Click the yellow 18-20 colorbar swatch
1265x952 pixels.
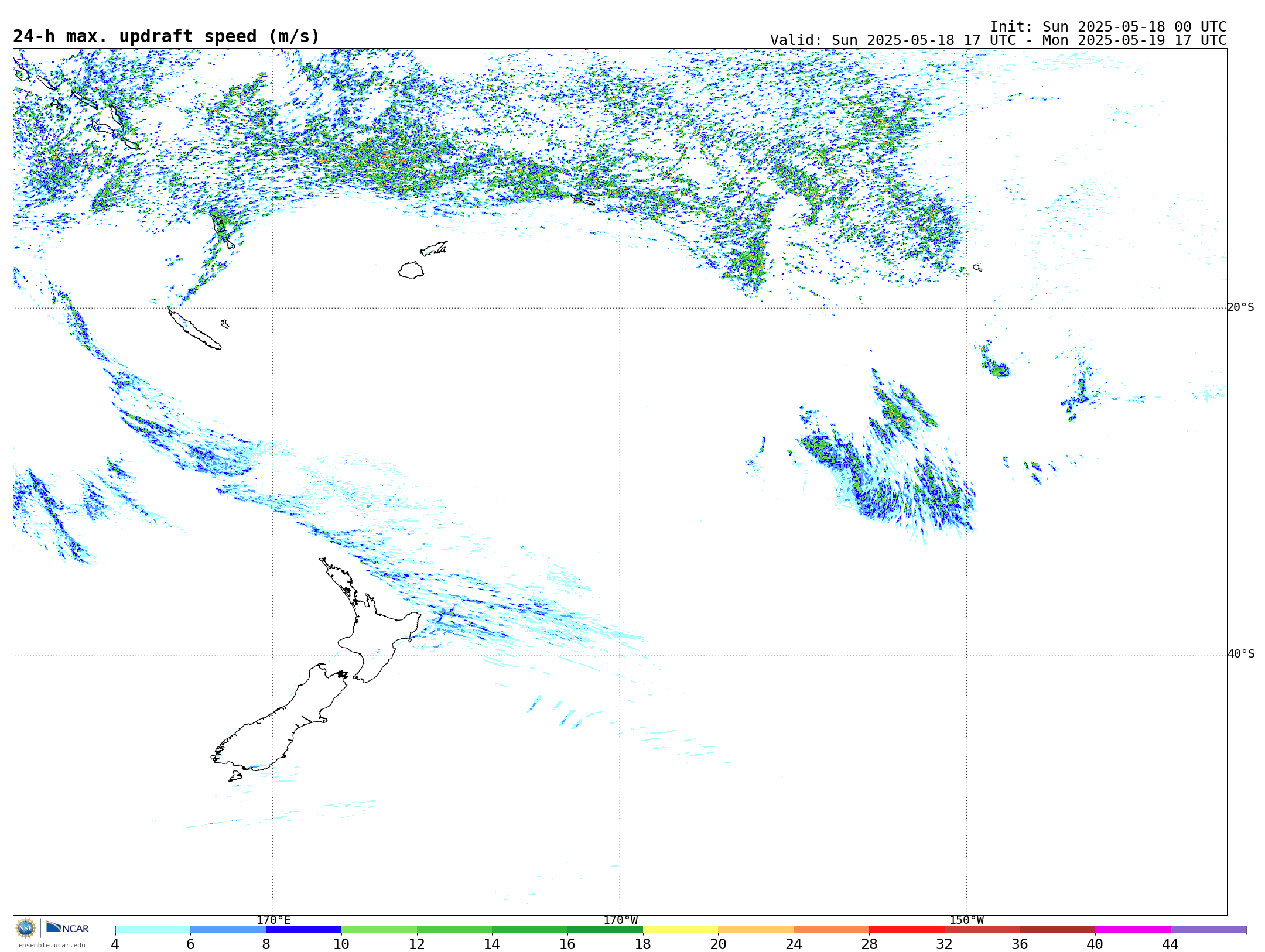681,930
